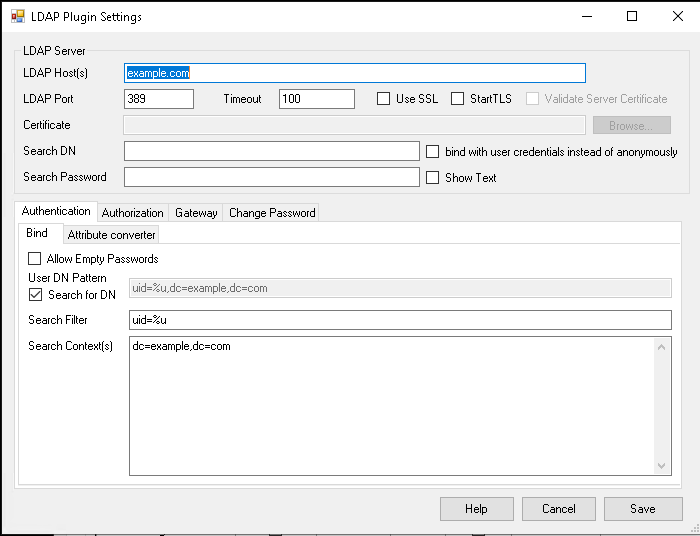Enable the Use SSL checkbox
This screenshot has height=536, width=700.
point(384,99)
